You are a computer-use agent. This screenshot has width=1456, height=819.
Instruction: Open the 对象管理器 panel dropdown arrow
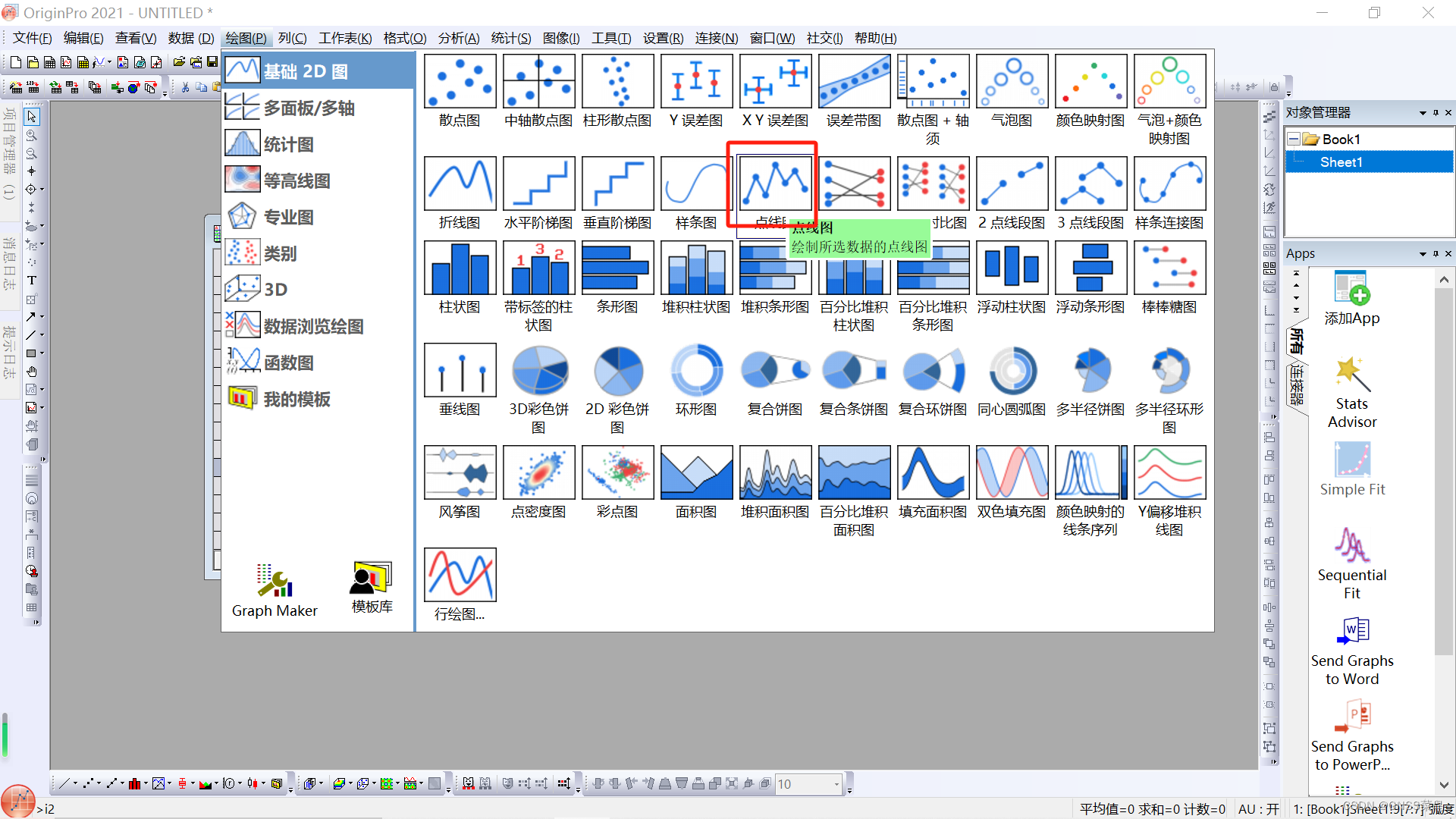pyautogui.click(x=1423, y=113)
